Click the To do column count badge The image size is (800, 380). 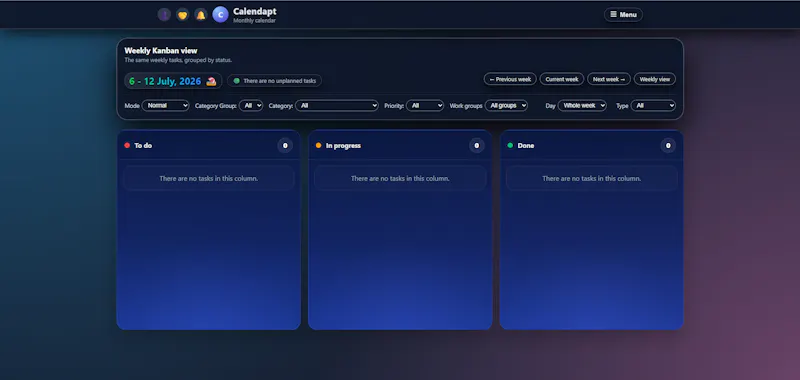pyautogui.click(x=285, y=145)
